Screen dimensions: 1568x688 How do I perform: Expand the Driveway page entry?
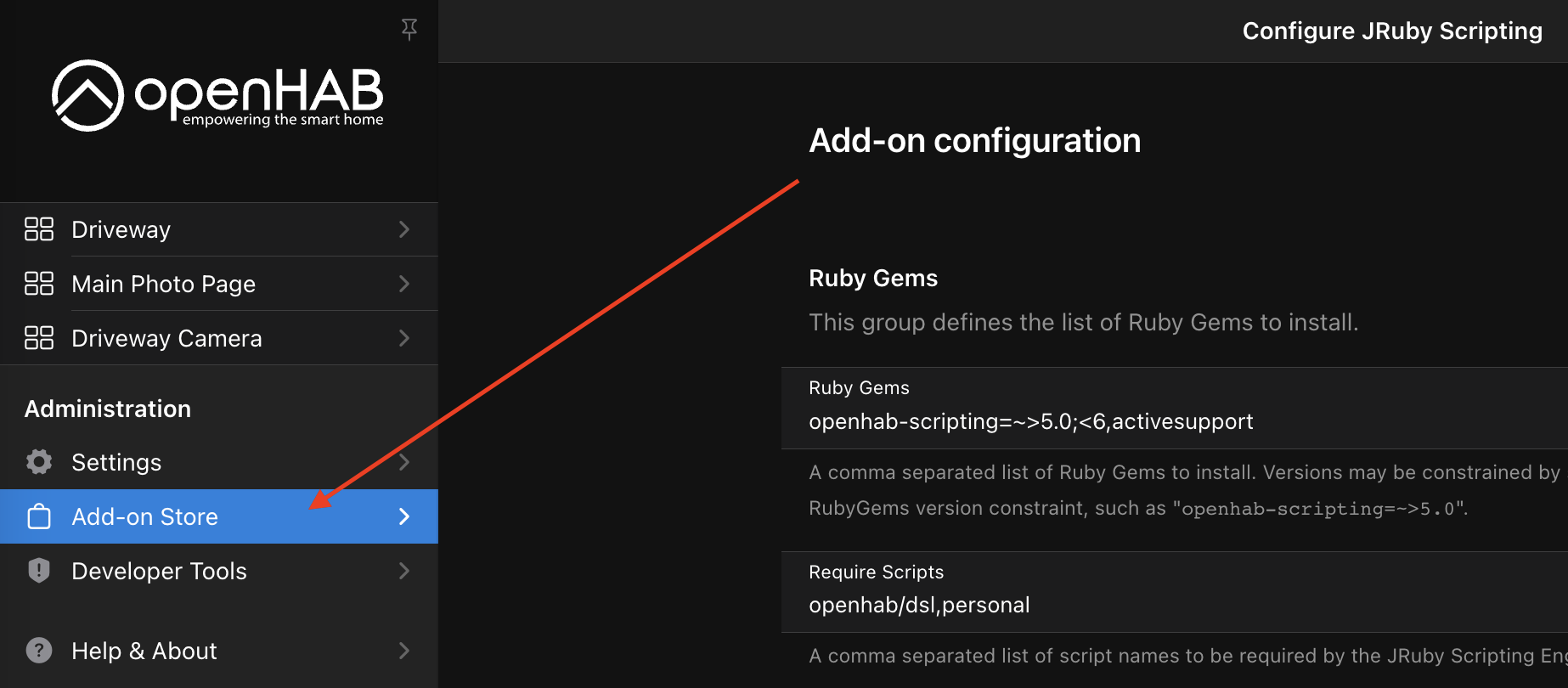tap(403, 228)
